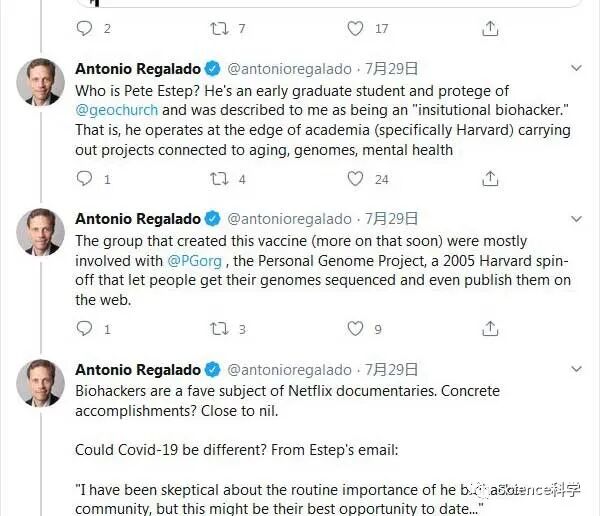600x516 pixels.
Task: Reply to the Pete Estep tweet
Action: click(86, 179)
